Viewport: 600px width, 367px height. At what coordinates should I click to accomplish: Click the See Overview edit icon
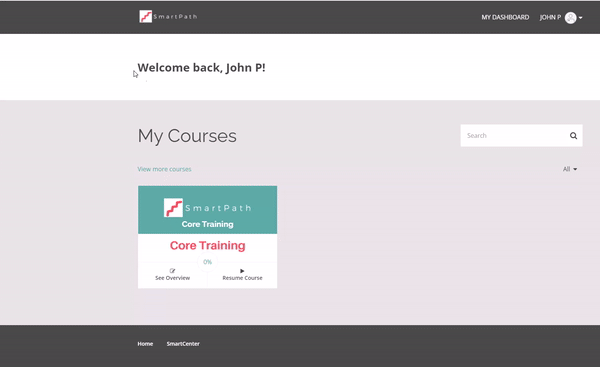point(172,271)
